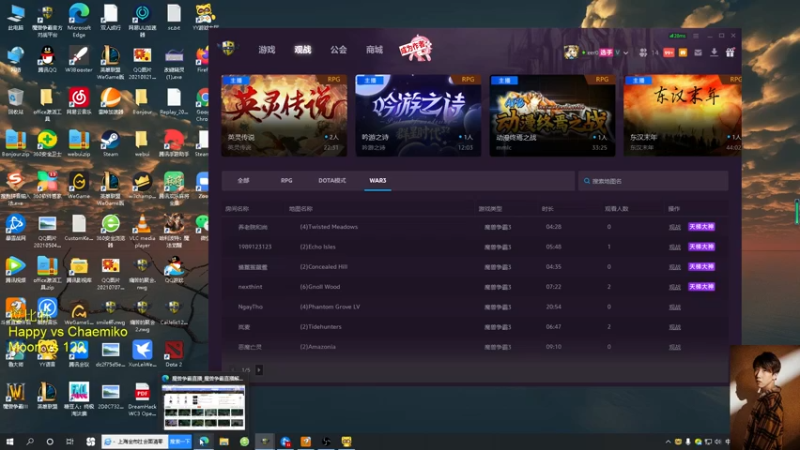Spectate the Amazonia match
The height and width of the screenshot is (450, 800).
click(674, 347)
